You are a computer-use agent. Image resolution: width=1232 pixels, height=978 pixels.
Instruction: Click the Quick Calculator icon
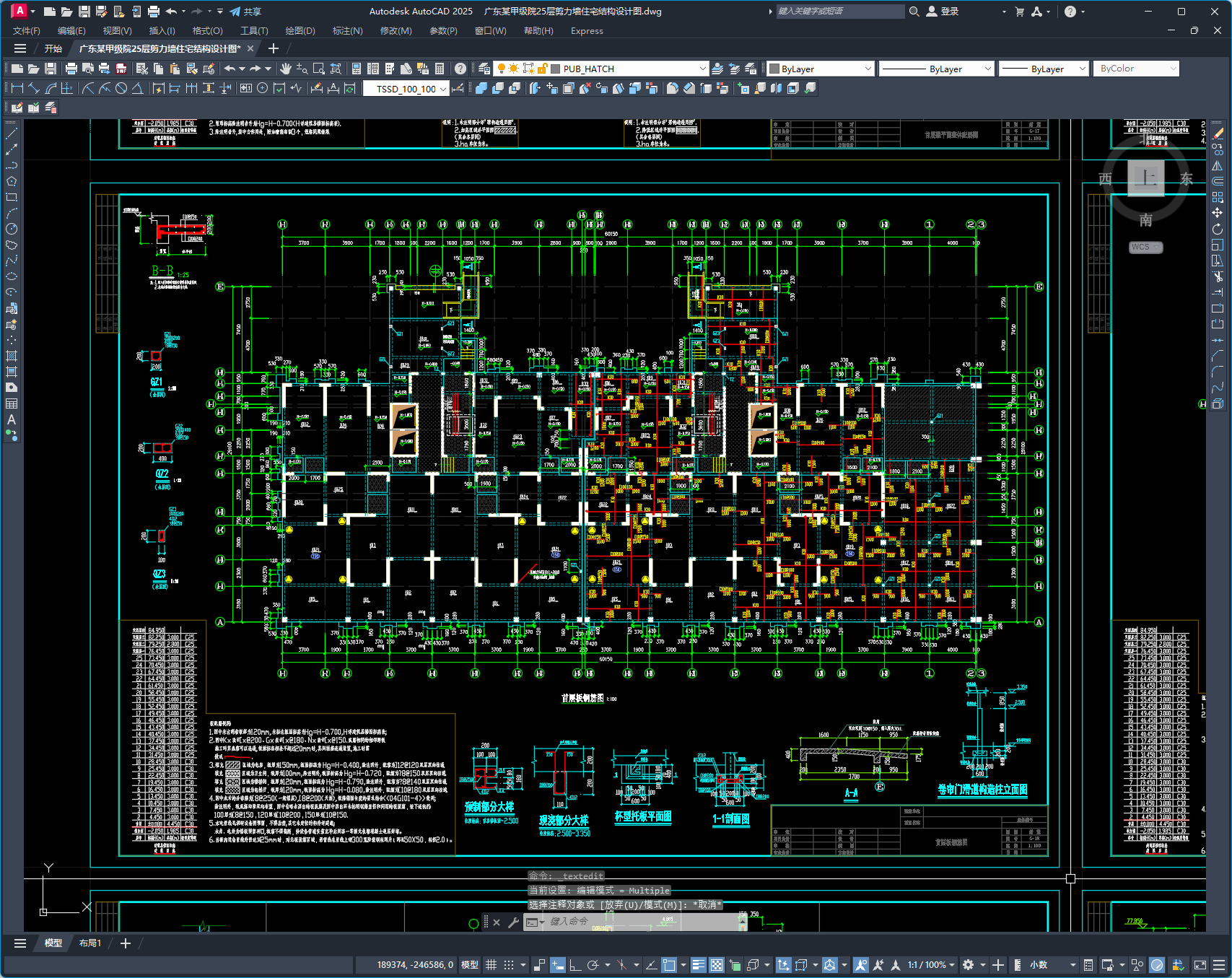[x=440, y=69]
